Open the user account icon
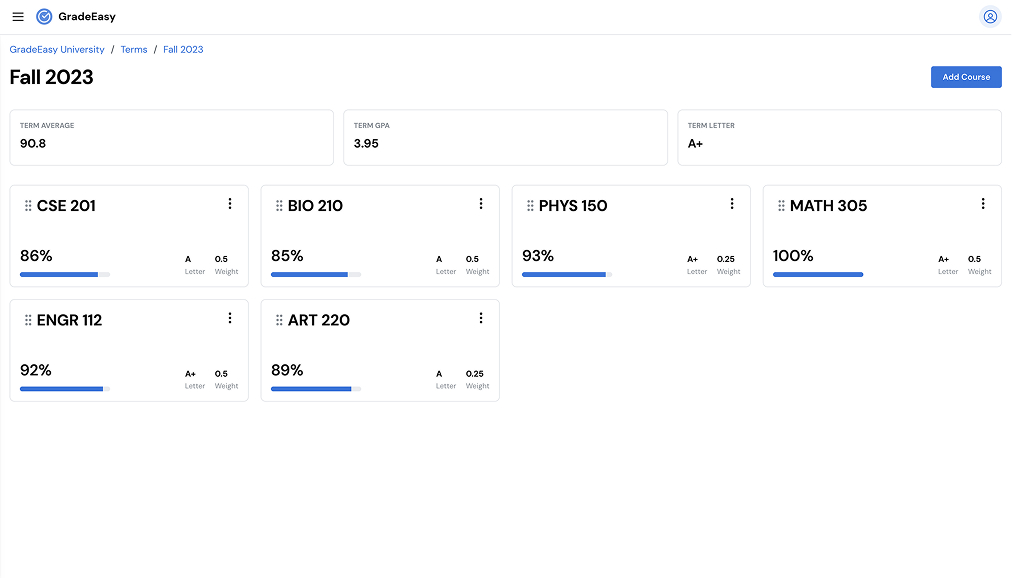Viewport: 1012px width, 578px height. pos(989,16)
